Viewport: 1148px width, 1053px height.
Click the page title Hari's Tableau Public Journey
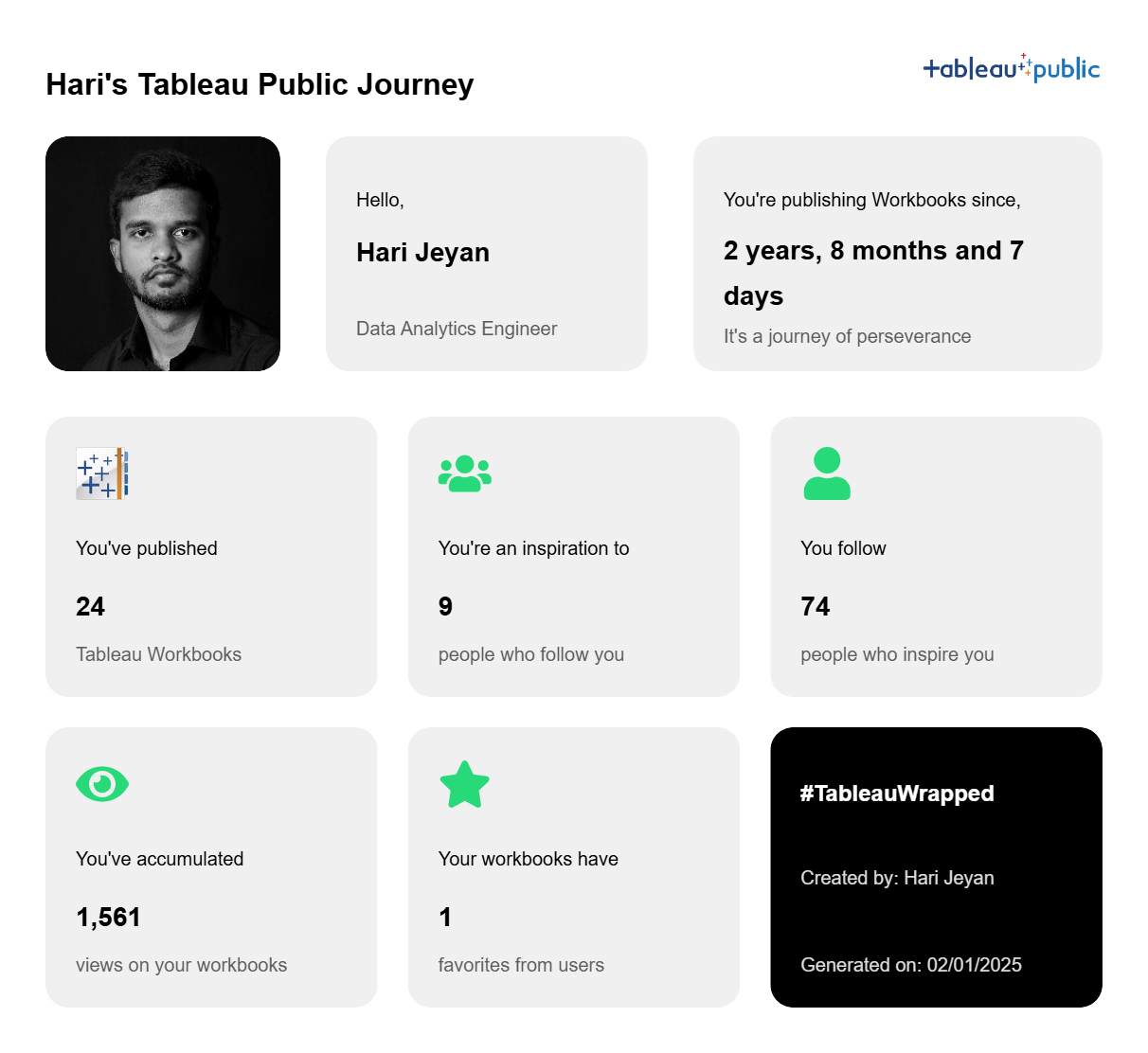coord(260,84)
